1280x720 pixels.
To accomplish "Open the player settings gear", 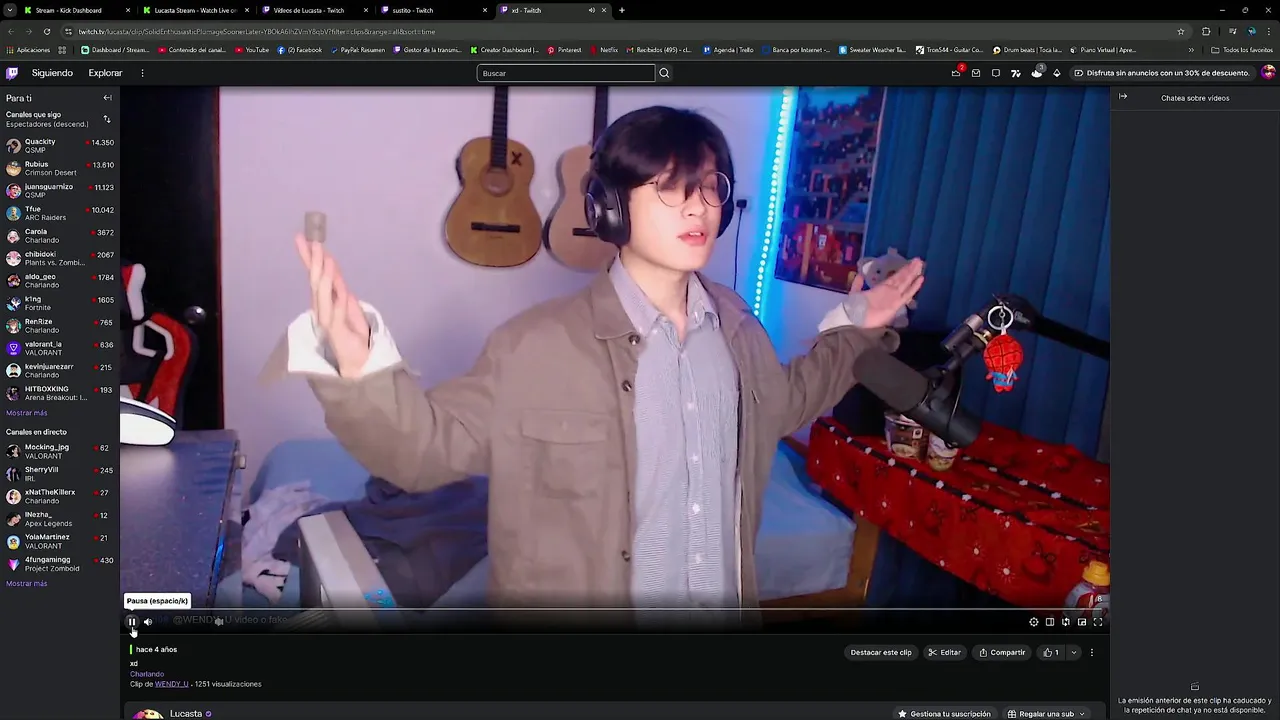I will pos(1034,622).
